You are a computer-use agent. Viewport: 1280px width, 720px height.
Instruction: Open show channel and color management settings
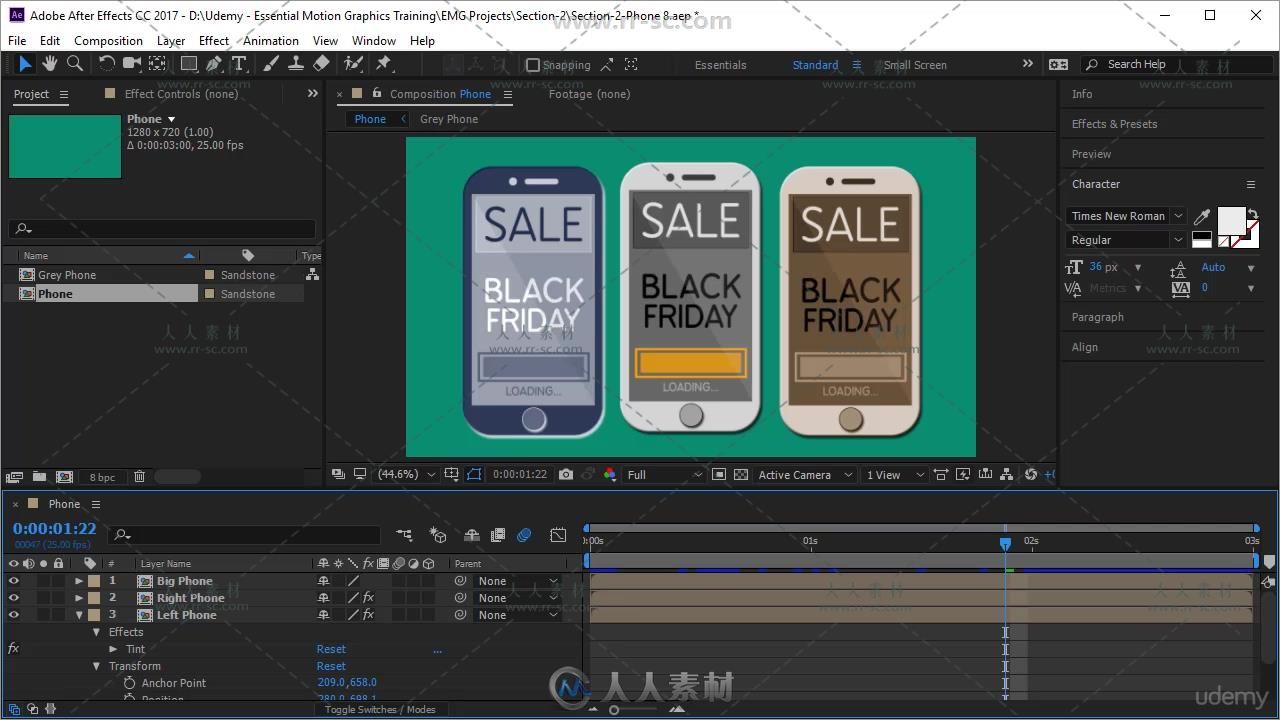610,475
